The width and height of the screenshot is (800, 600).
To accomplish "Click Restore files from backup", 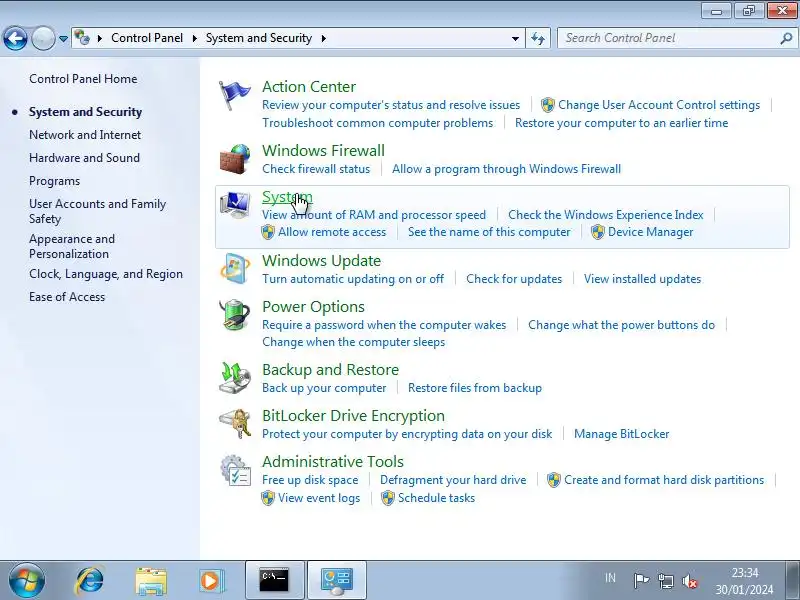I will coord(475,388).
